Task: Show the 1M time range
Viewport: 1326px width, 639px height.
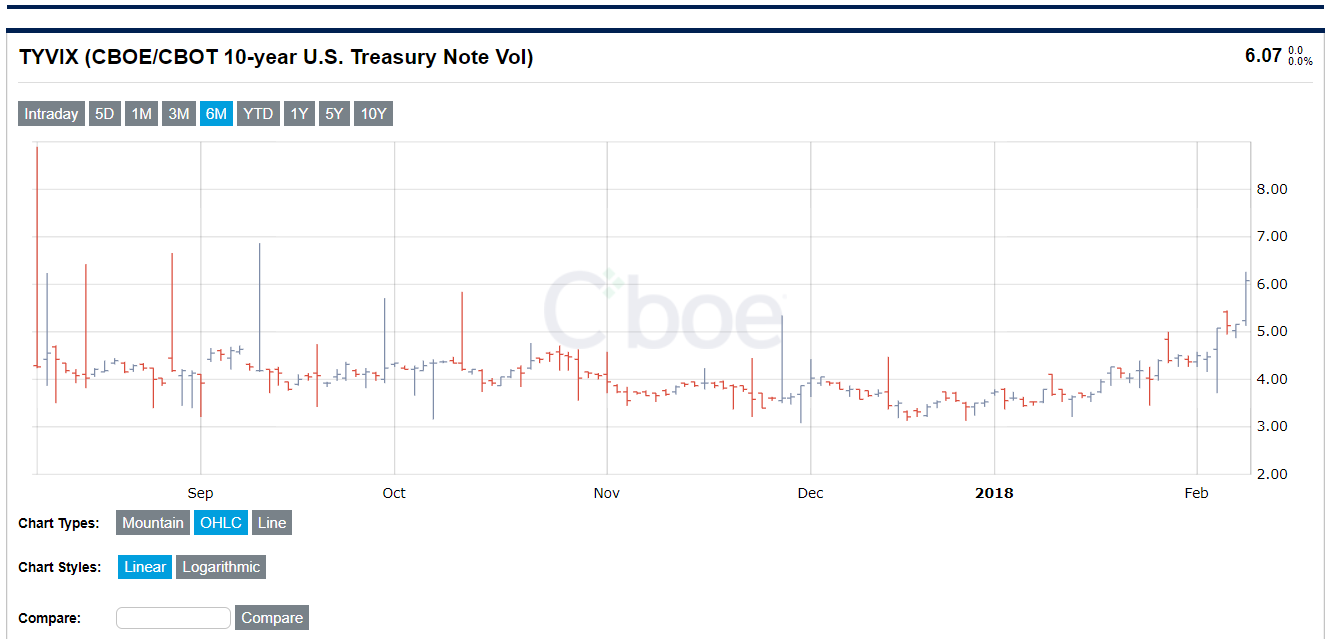Action: (x=141, y=114)
